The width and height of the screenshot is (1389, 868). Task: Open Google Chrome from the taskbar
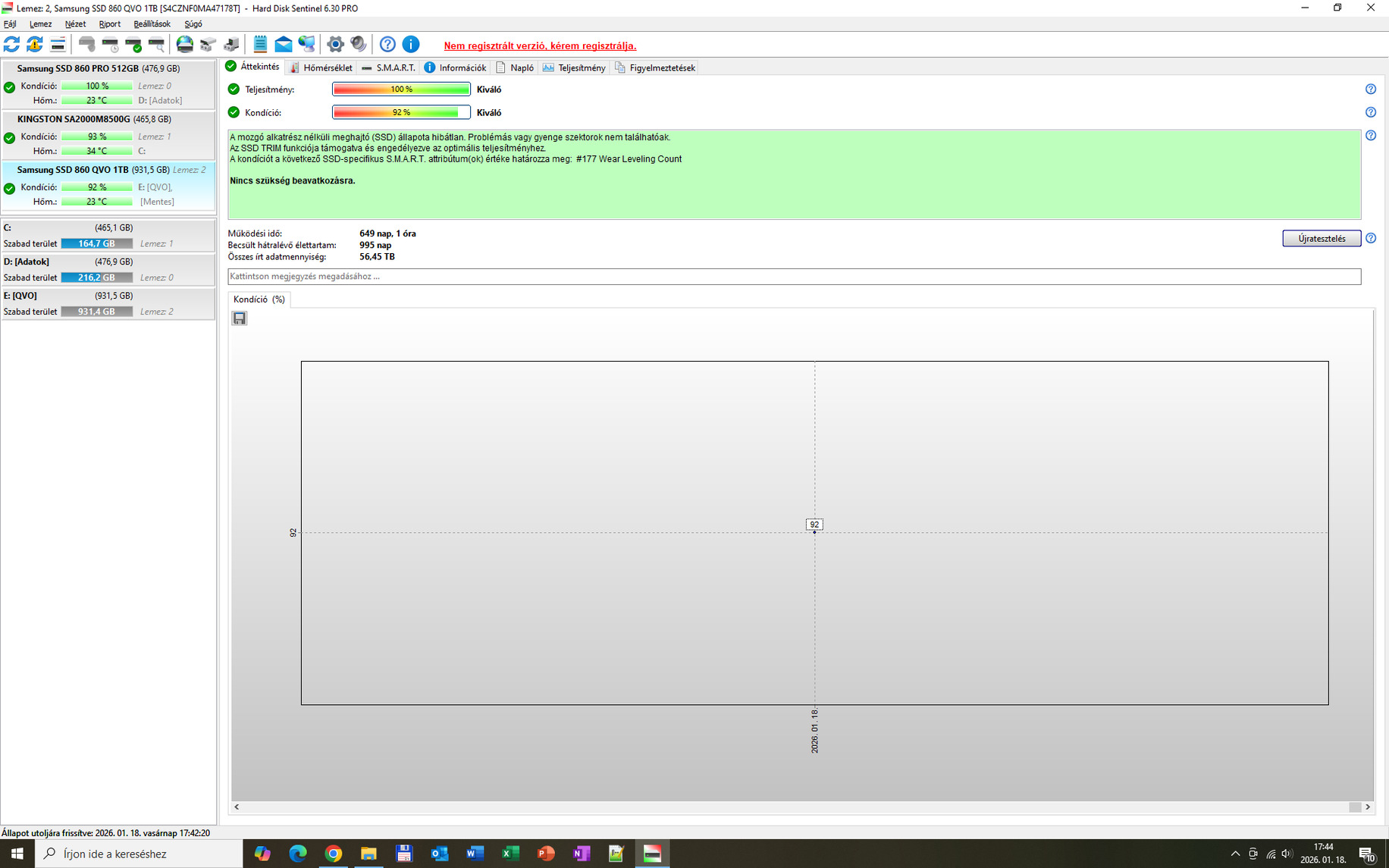pos(333,854)
